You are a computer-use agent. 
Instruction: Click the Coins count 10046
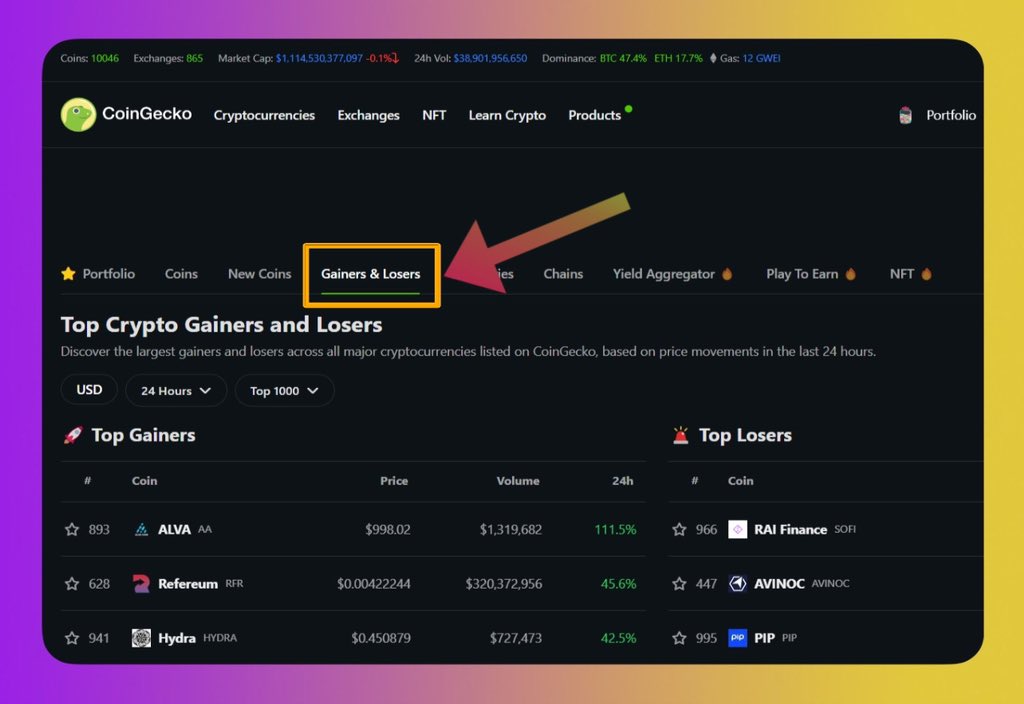coord(104,58)
